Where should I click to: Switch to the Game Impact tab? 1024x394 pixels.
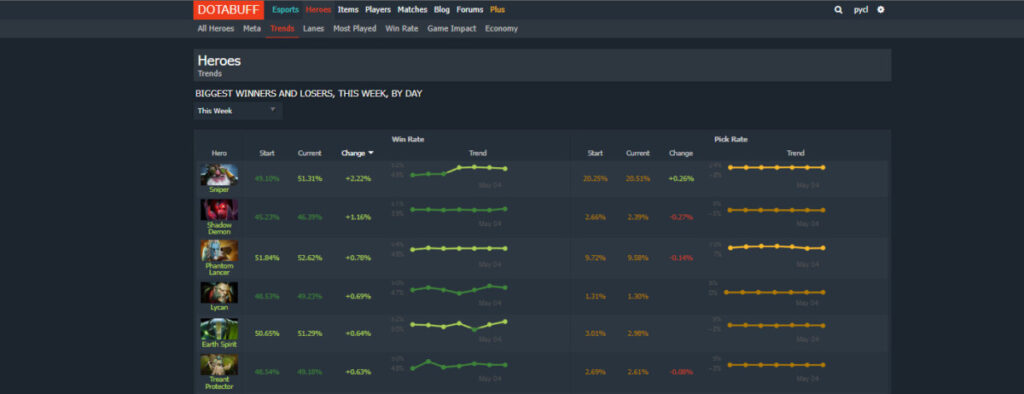click(451, 29)
